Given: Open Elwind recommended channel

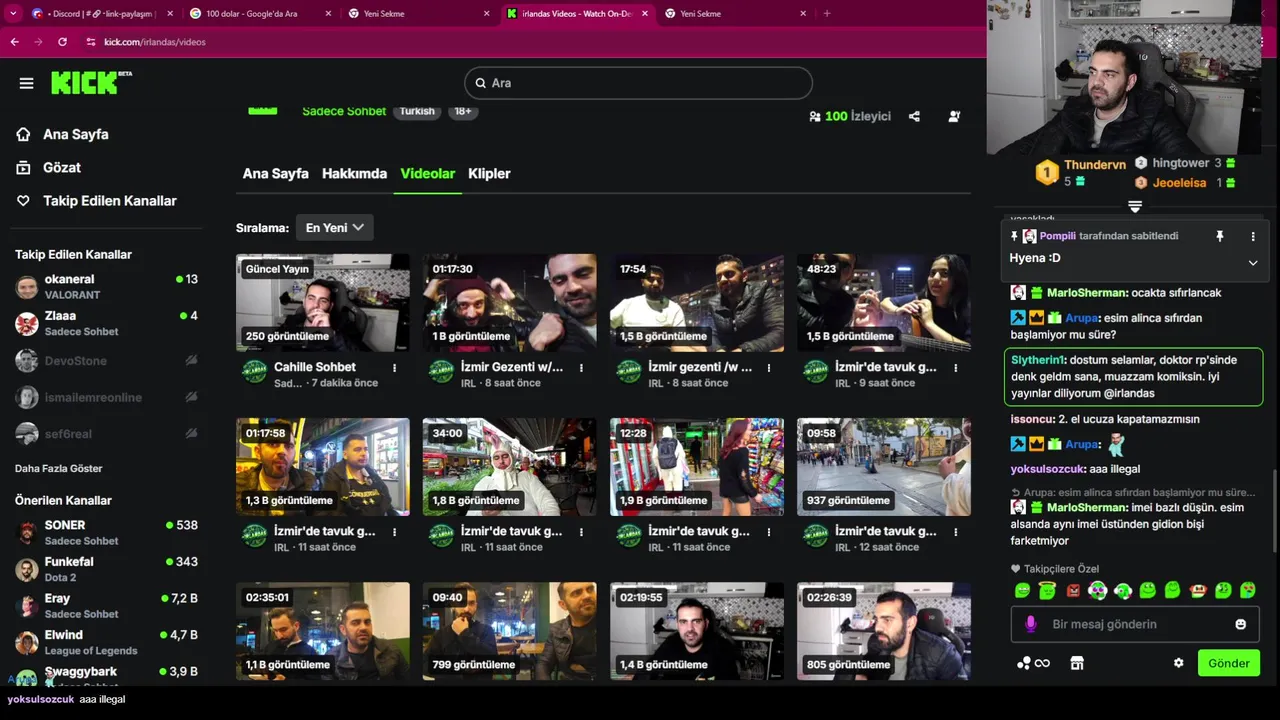Looking at the screenshot, I should [x=108, y=642].
